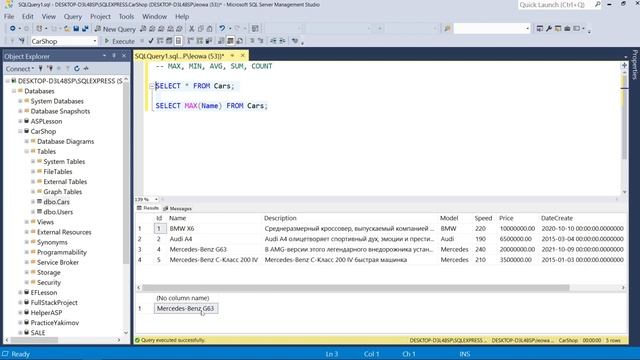Open the Query menu
The width and height of the screenshot is (640, 360).
pos(73,17)
